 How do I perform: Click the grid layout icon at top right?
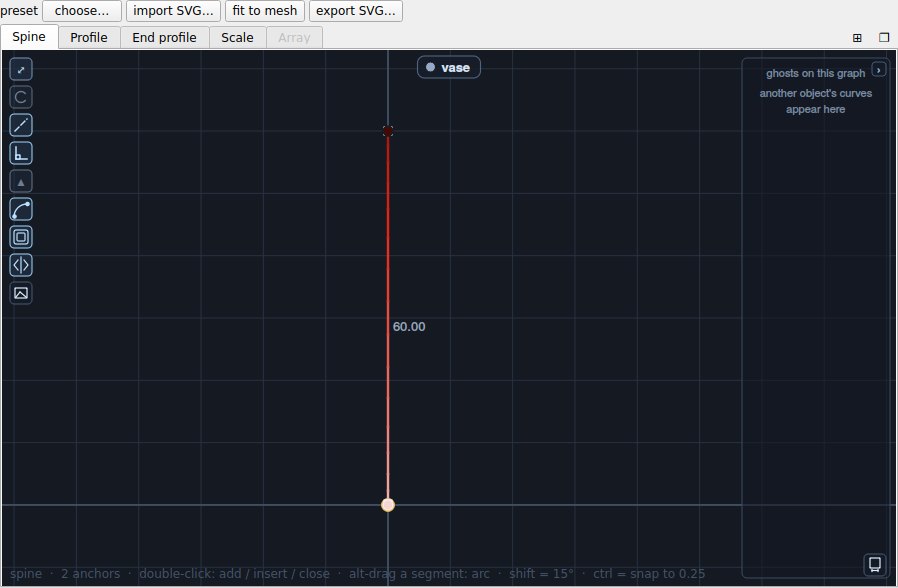(857, 38)
